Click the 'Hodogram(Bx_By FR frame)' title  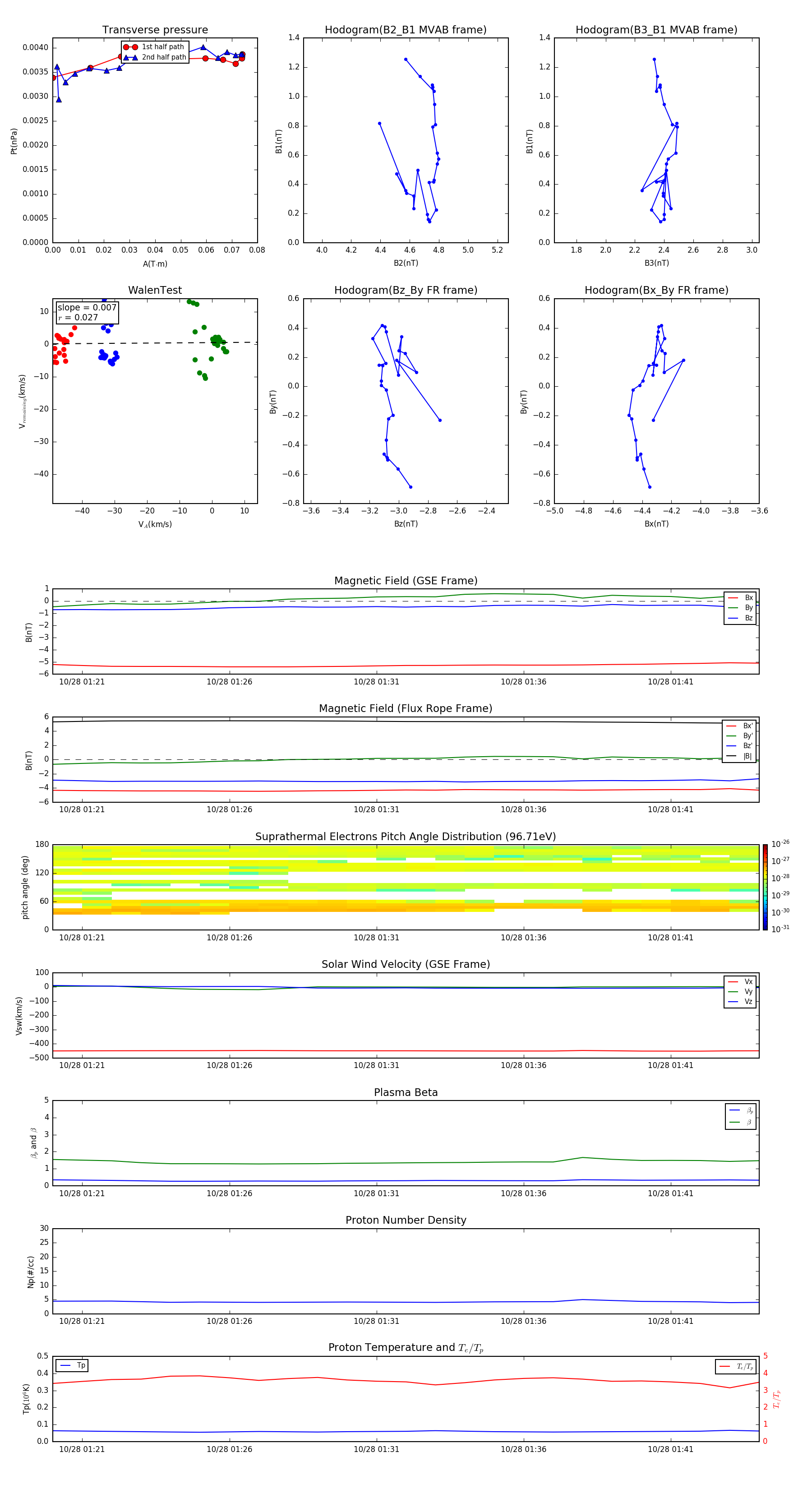point(656,290)
